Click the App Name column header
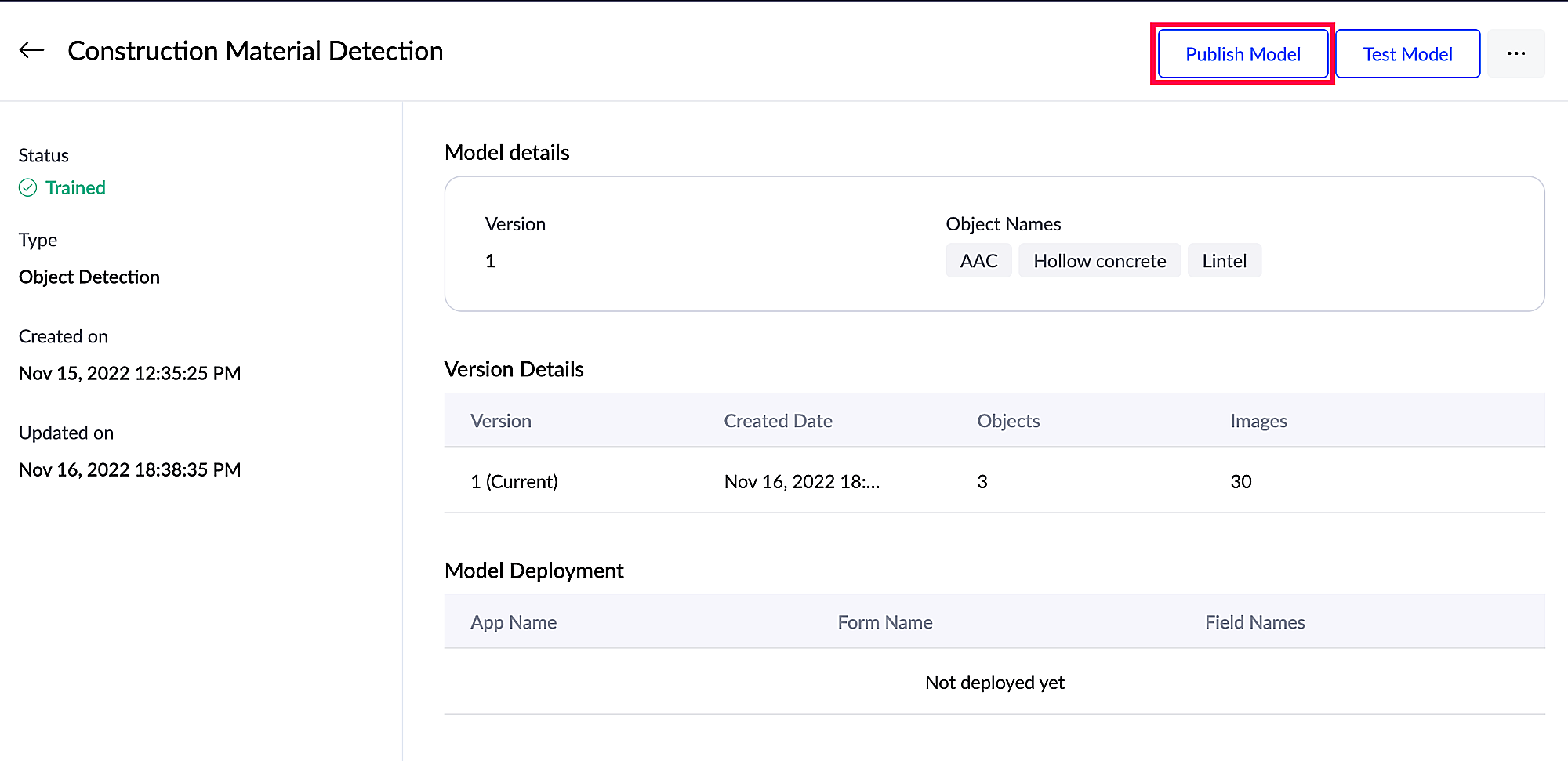1568x761 pixels. [x=514, y=622]
